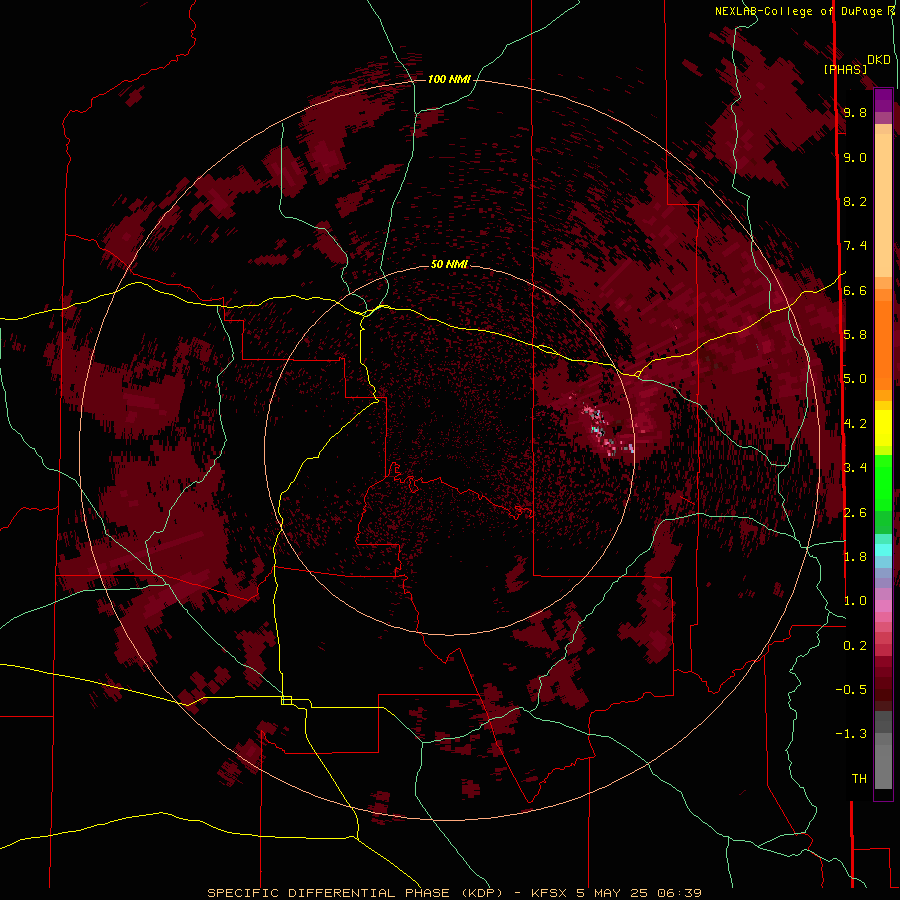Click the purple top segment of color bar

[883, 100]
